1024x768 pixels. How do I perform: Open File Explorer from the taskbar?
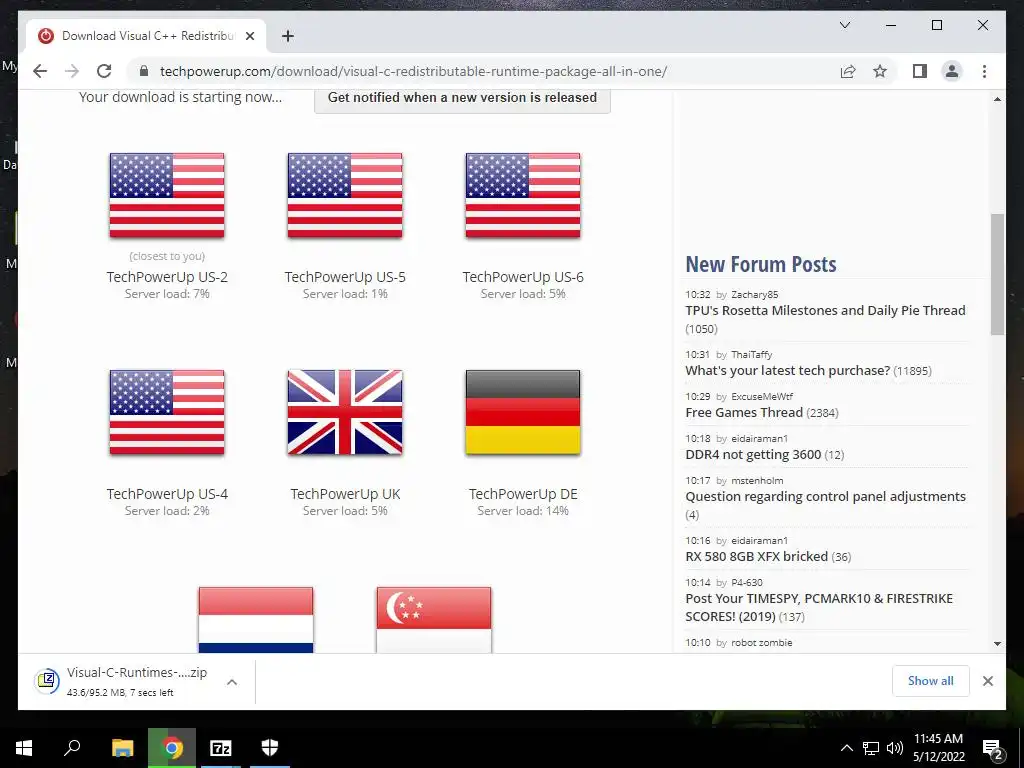pyautogui.click(x=122, y=748)
